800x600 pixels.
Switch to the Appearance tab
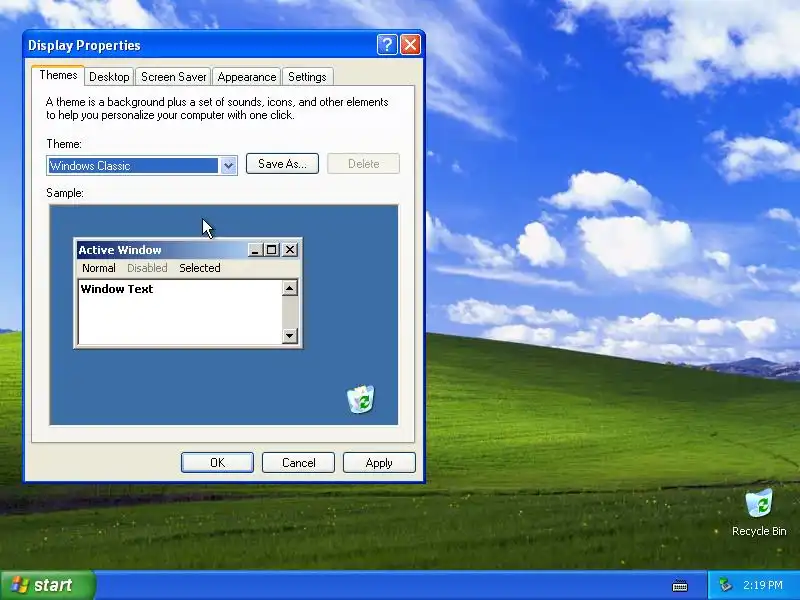tap(246, 77)
